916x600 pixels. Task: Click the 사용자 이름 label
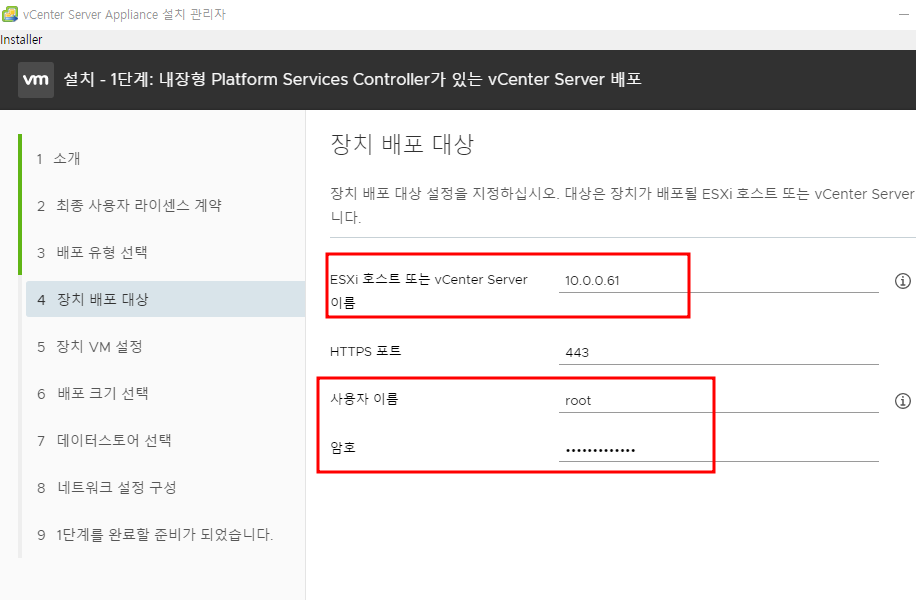pyautogui.click(x=365, y=399)
